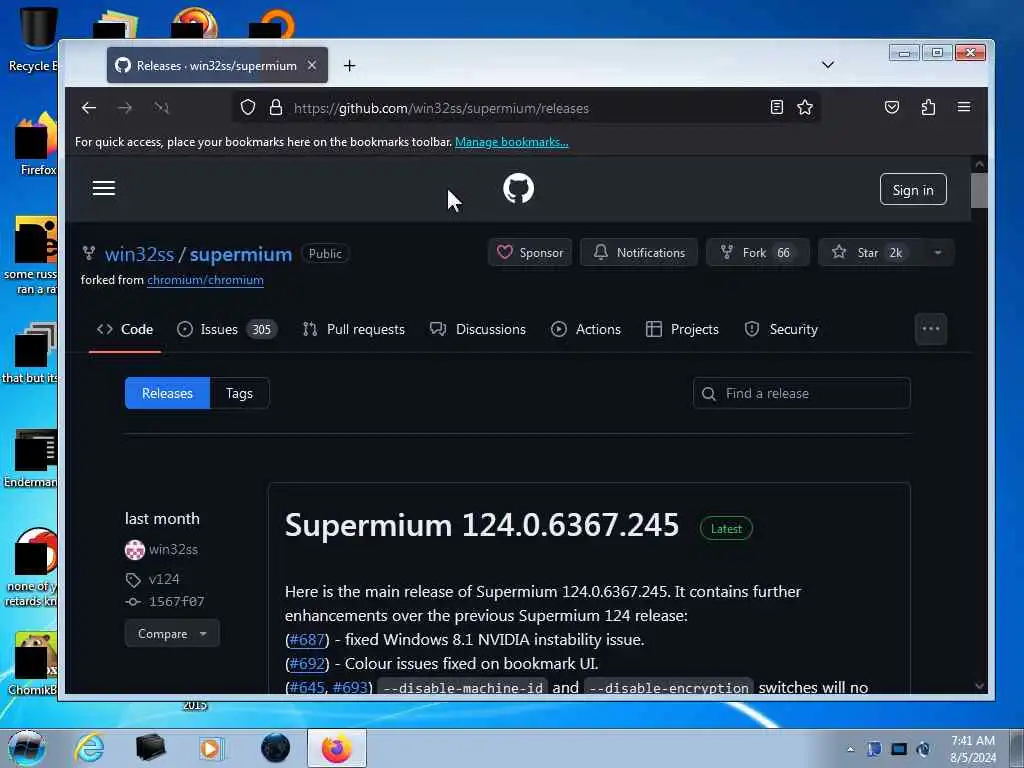Open the Projects tab
This screenshot has height=768, width=1024.
coord(682,329)
